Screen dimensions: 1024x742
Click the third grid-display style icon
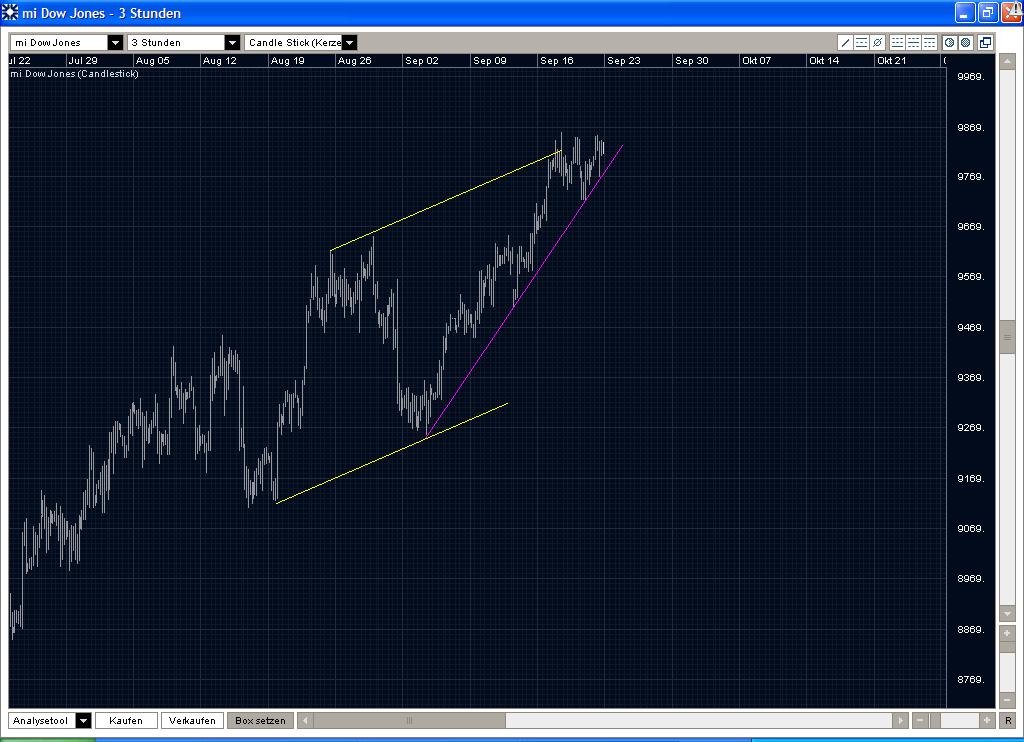click(x=930, y=43)
